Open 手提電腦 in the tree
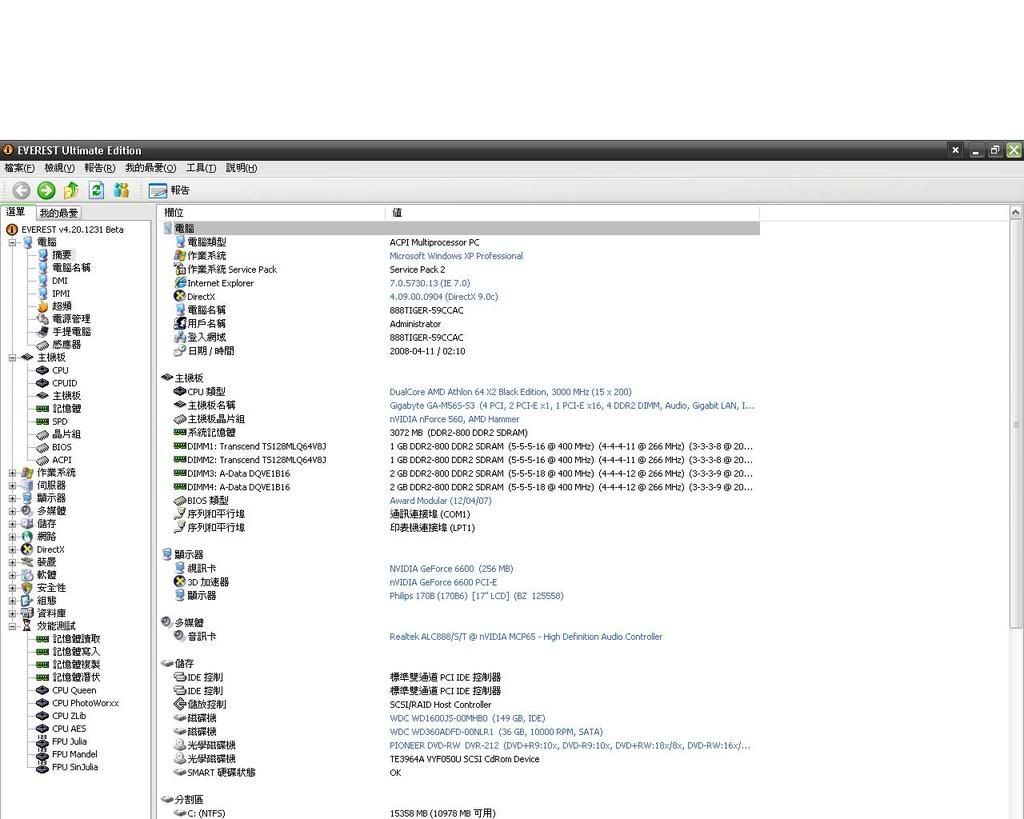Viewport: 1024px width, 819px height. click(x=71, y=332)
